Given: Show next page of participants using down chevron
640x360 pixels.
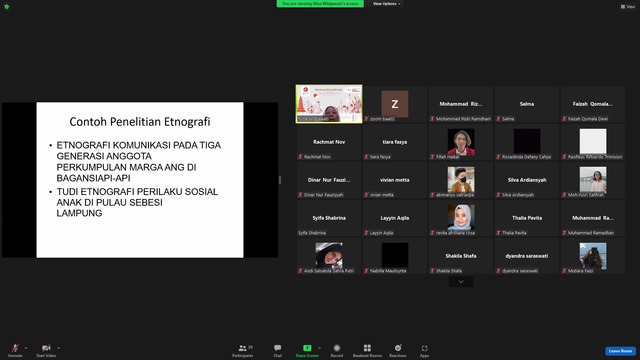Looking at the screenshot, I should 461,282.
